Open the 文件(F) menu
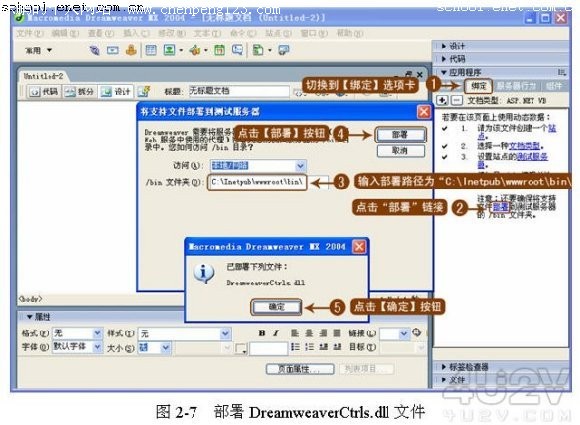580x425 pixels. pyautogui.click(x=30, y=33)
